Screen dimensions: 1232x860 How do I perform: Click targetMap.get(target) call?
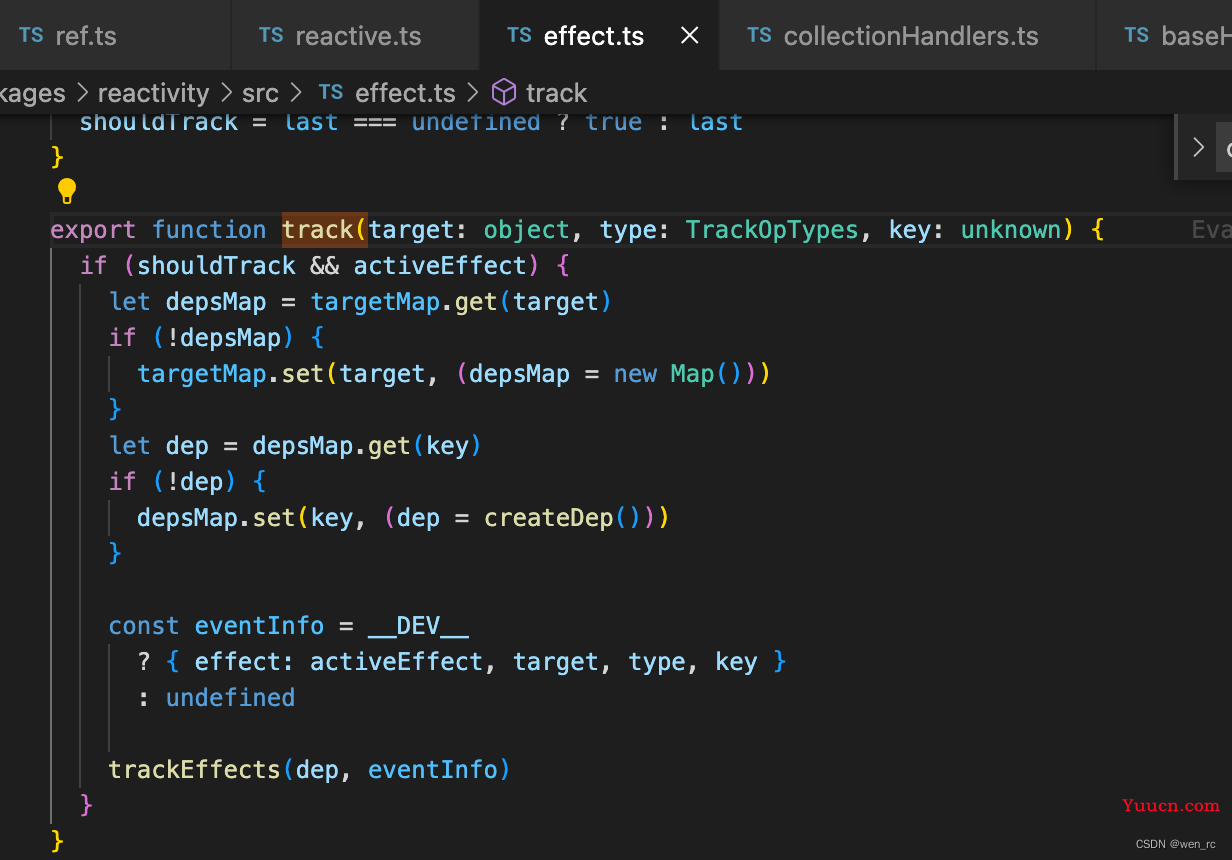[x=461, y=302]
